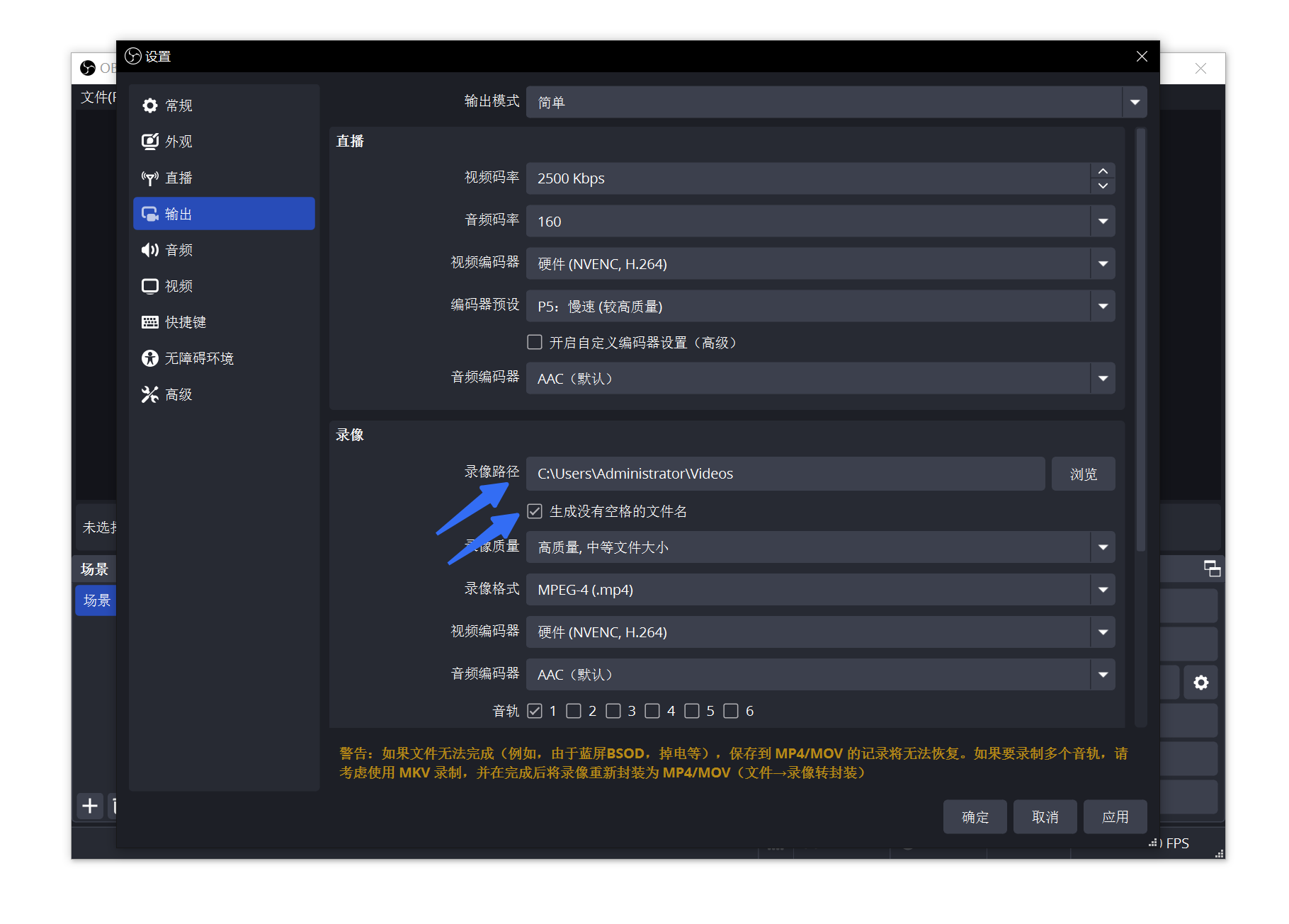Viewport: 1289px width, 924px height.
Task: Enable audio track 2 checkbox
Action: tap(574, 711)
